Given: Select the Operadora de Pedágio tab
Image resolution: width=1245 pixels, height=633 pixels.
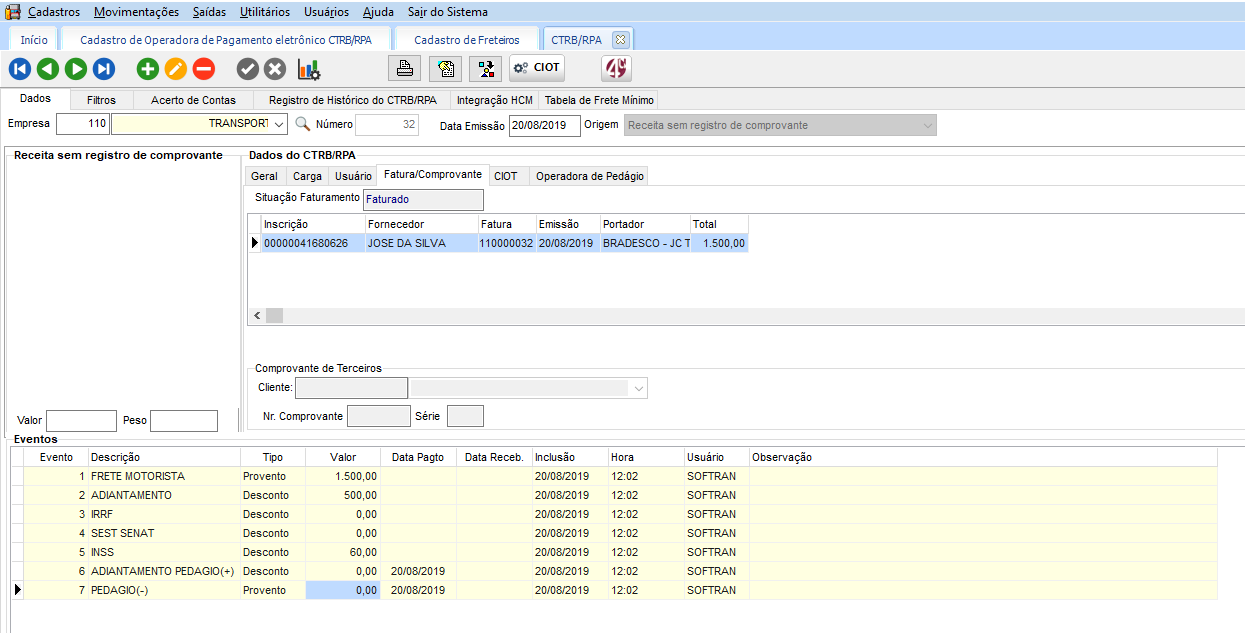Looking at the screenshot, I should coord(590,176).
